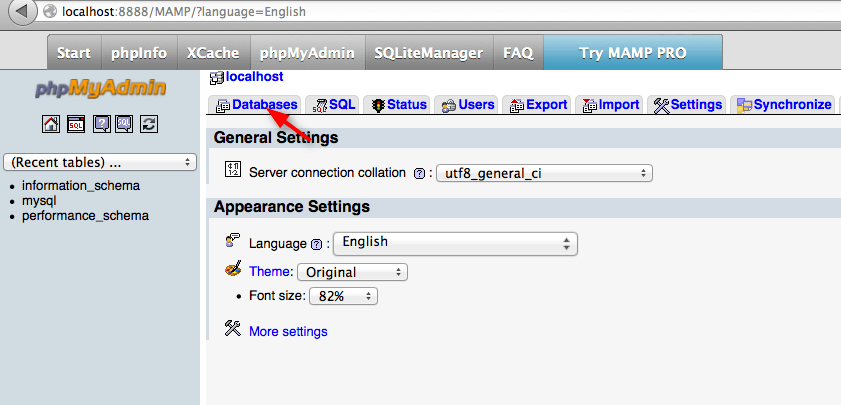Click the browser address bar URL
Screen dimensions: 841x405
point(184,11)
